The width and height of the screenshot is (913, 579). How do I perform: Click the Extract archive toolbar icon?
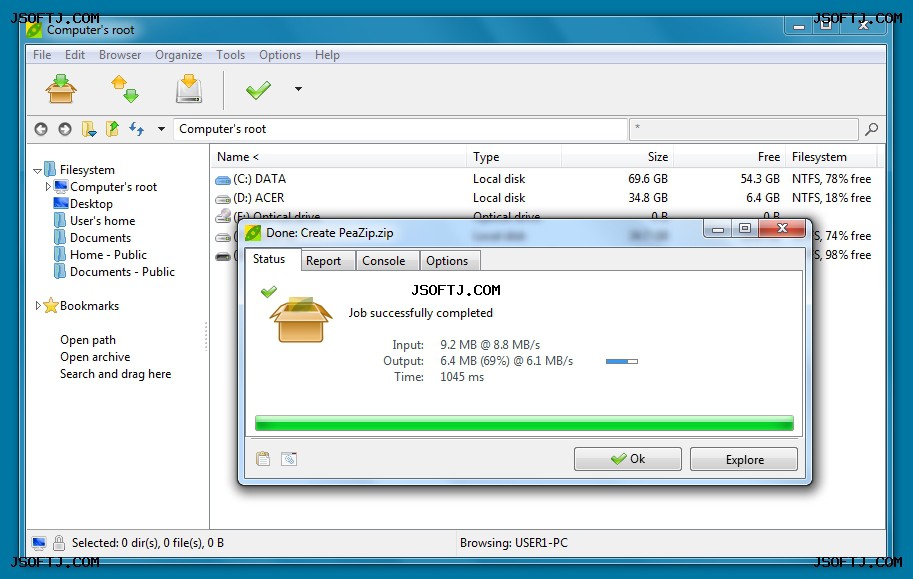pyautogui.click(x=189, y=89)
